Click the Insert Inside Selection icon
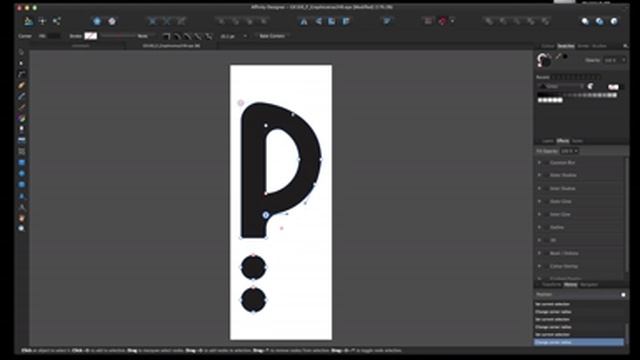Viewport: 640px width, 360px height. coord(613,21)
